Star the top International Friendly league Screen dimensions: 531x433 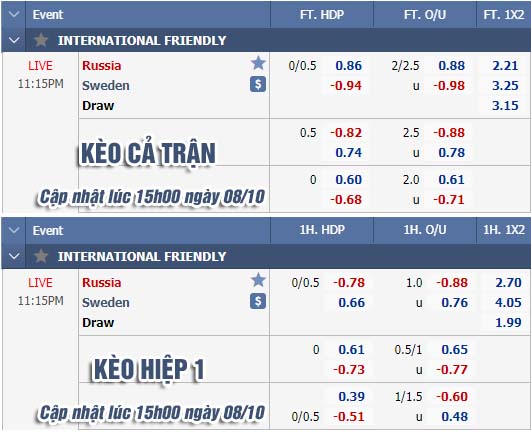pos(41,40)
